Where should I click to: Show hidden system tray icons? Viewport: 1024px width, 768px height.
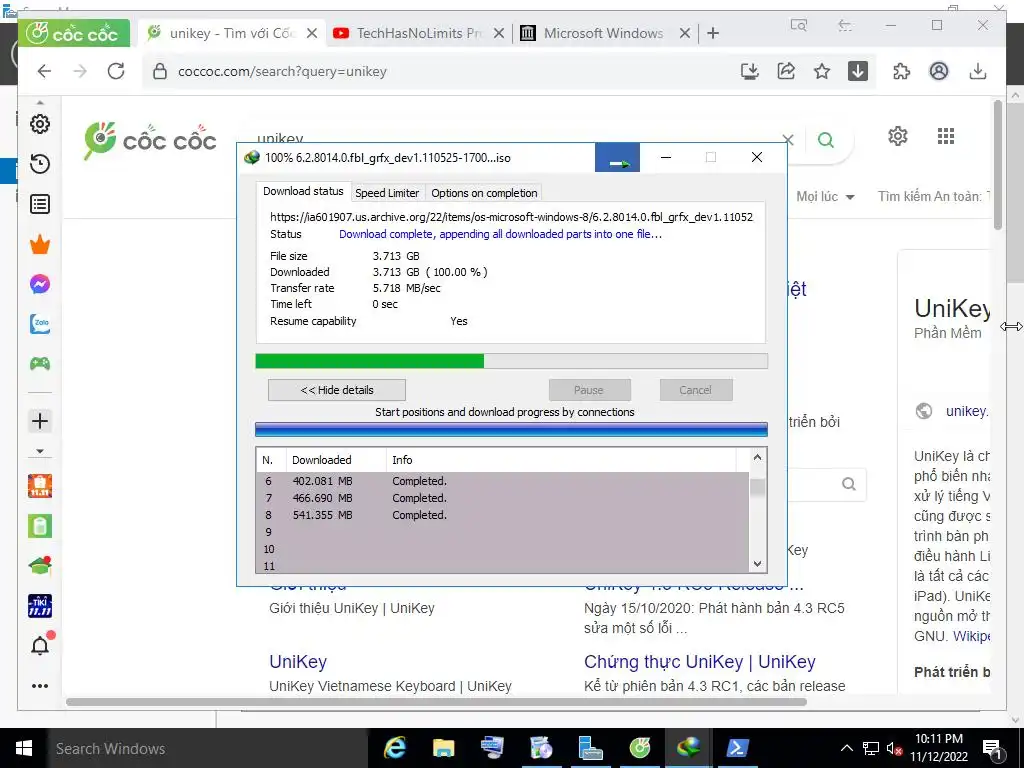[846, 748]
